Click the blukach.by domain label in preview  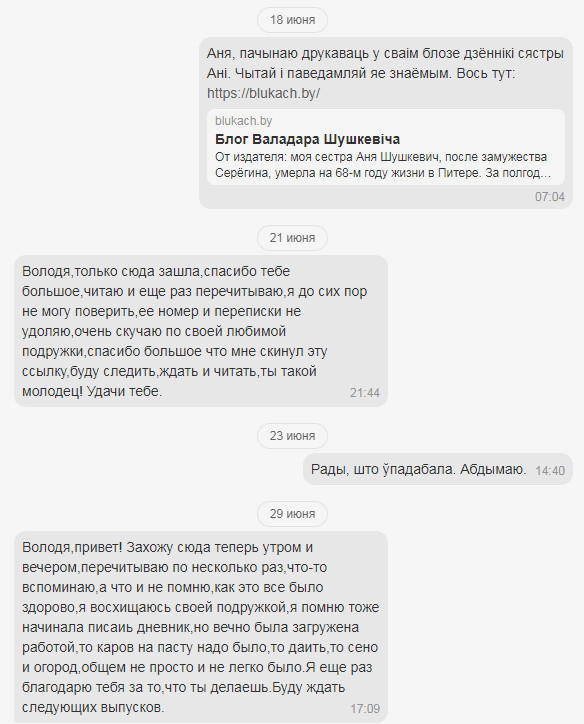click(243, 121)
